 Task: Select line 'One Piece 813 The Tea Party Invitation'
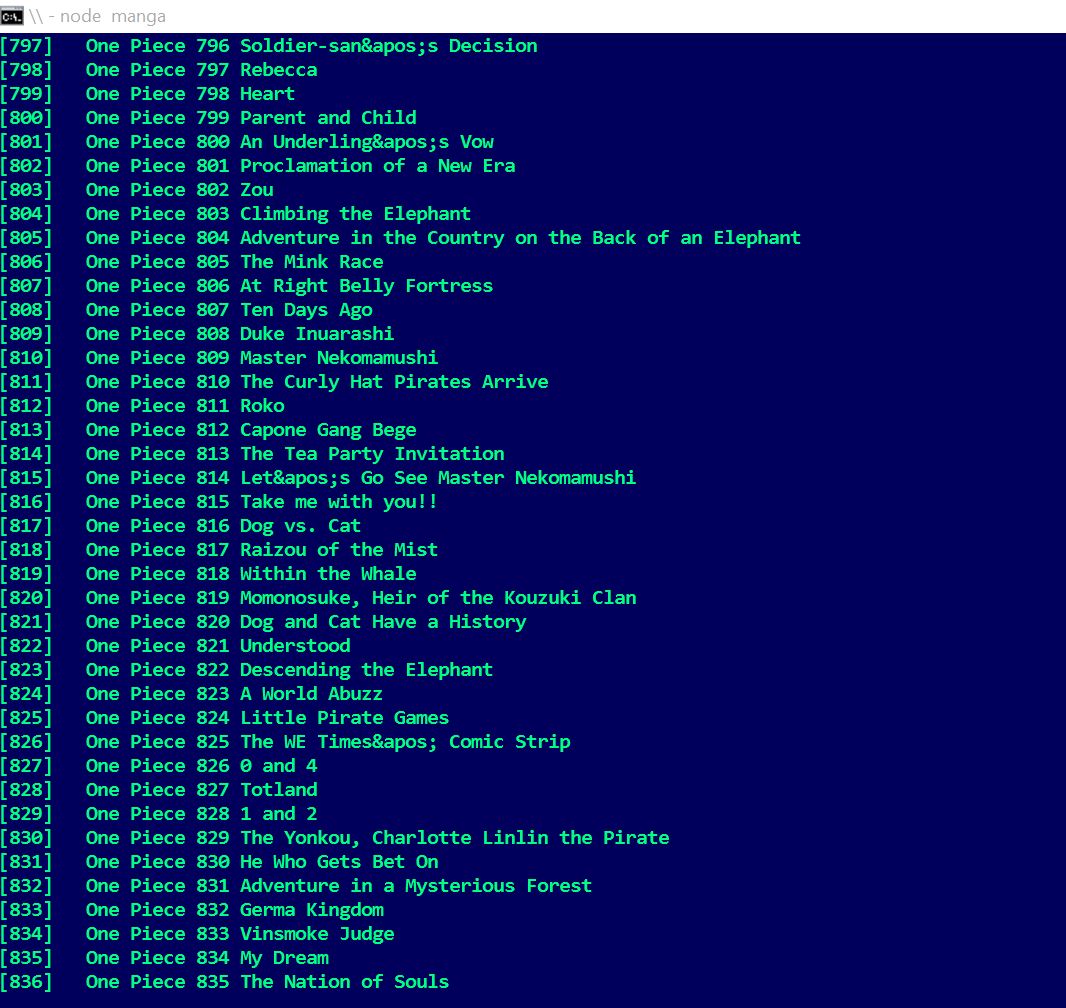point(295,454)
